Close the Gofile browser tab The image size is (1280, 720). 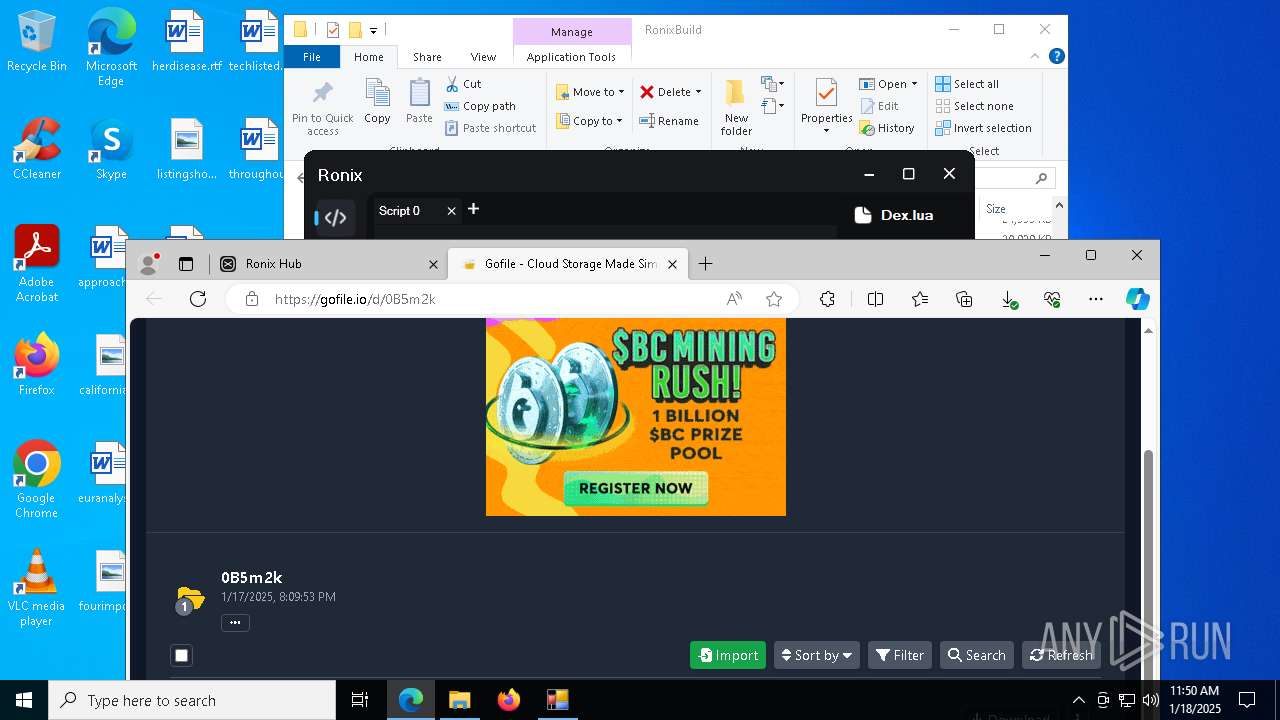coord(672,264)
